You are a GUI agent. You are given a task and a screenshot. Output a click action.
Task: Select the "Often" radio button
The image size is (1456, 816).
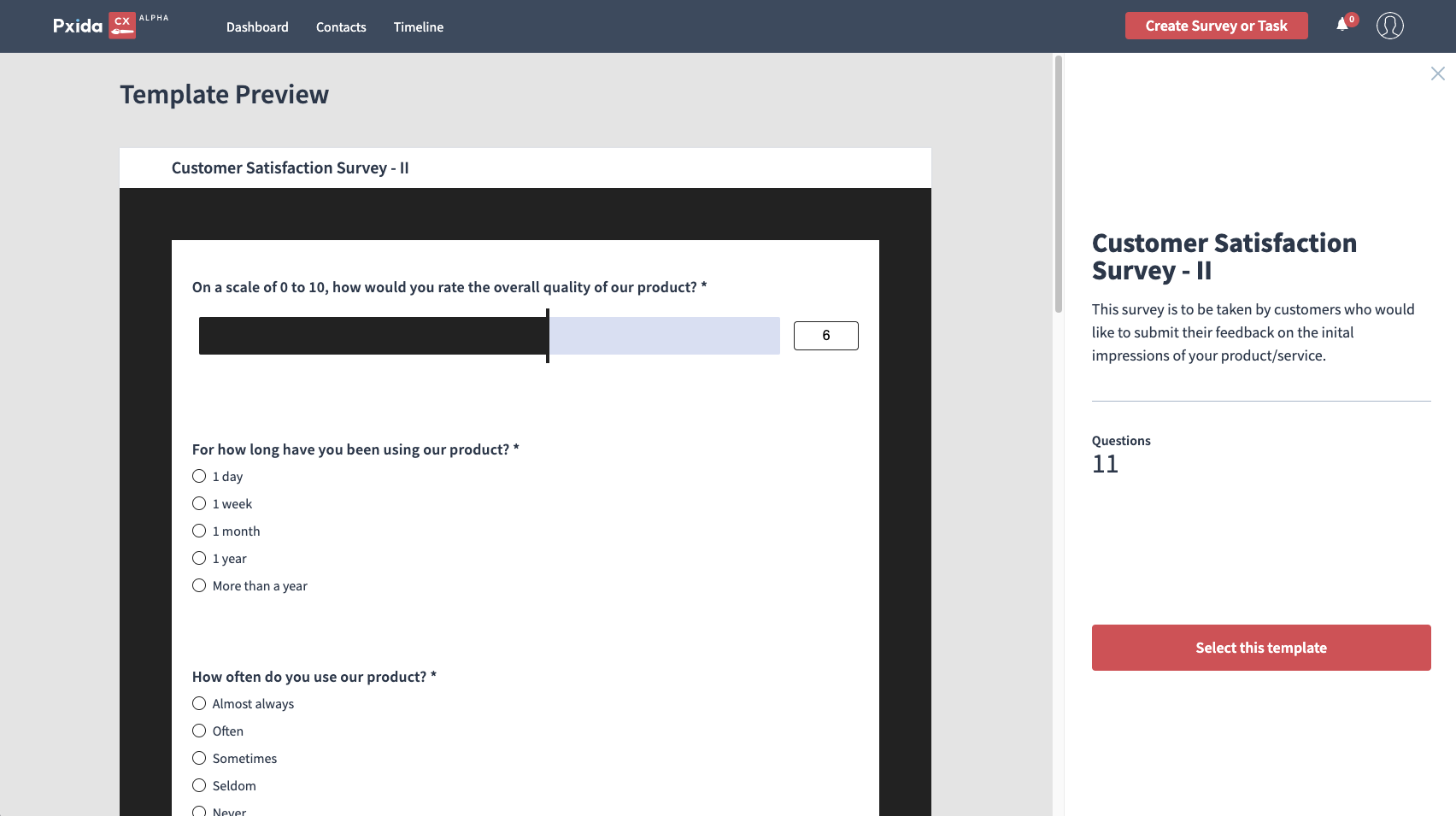199,731
